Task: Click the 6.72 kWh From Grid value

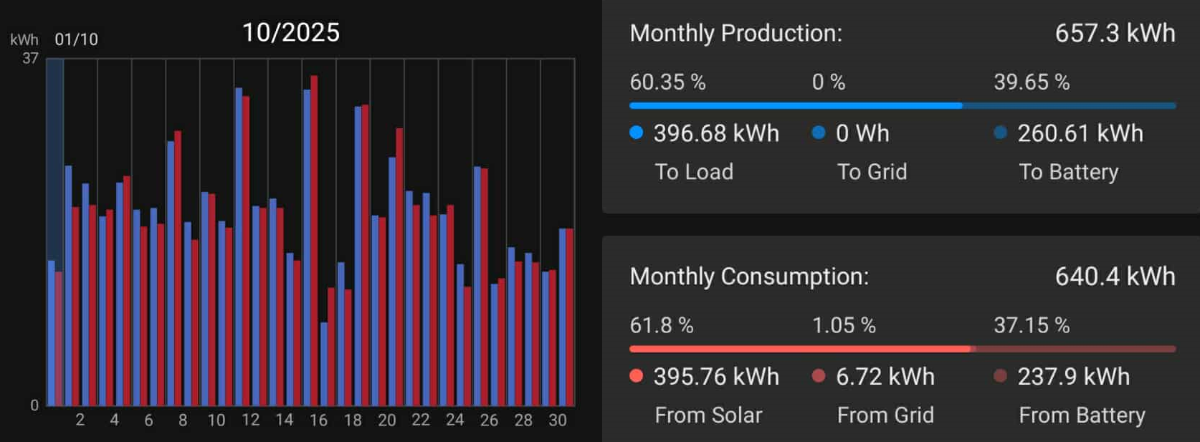Action: point(893,377)
